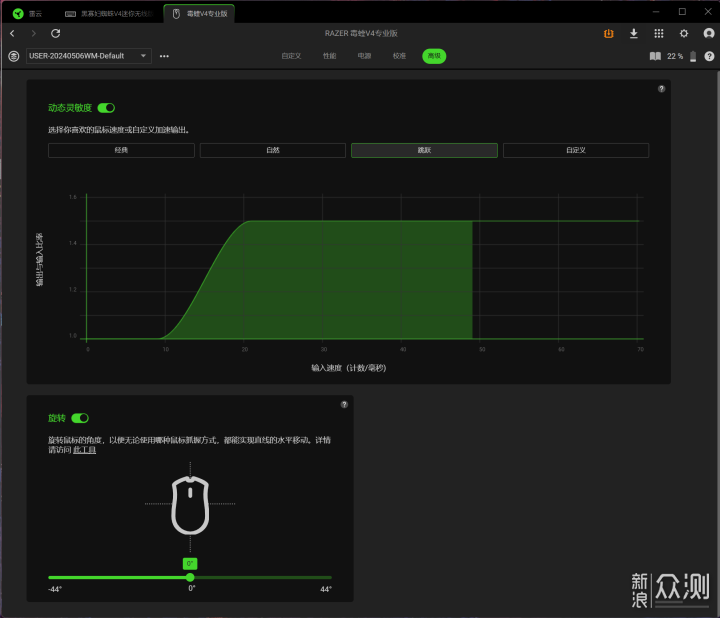Image resolution: width=720 pixels, height=618 pixels.
Task: Open settings with the gear icon
Action: point(684,34)
